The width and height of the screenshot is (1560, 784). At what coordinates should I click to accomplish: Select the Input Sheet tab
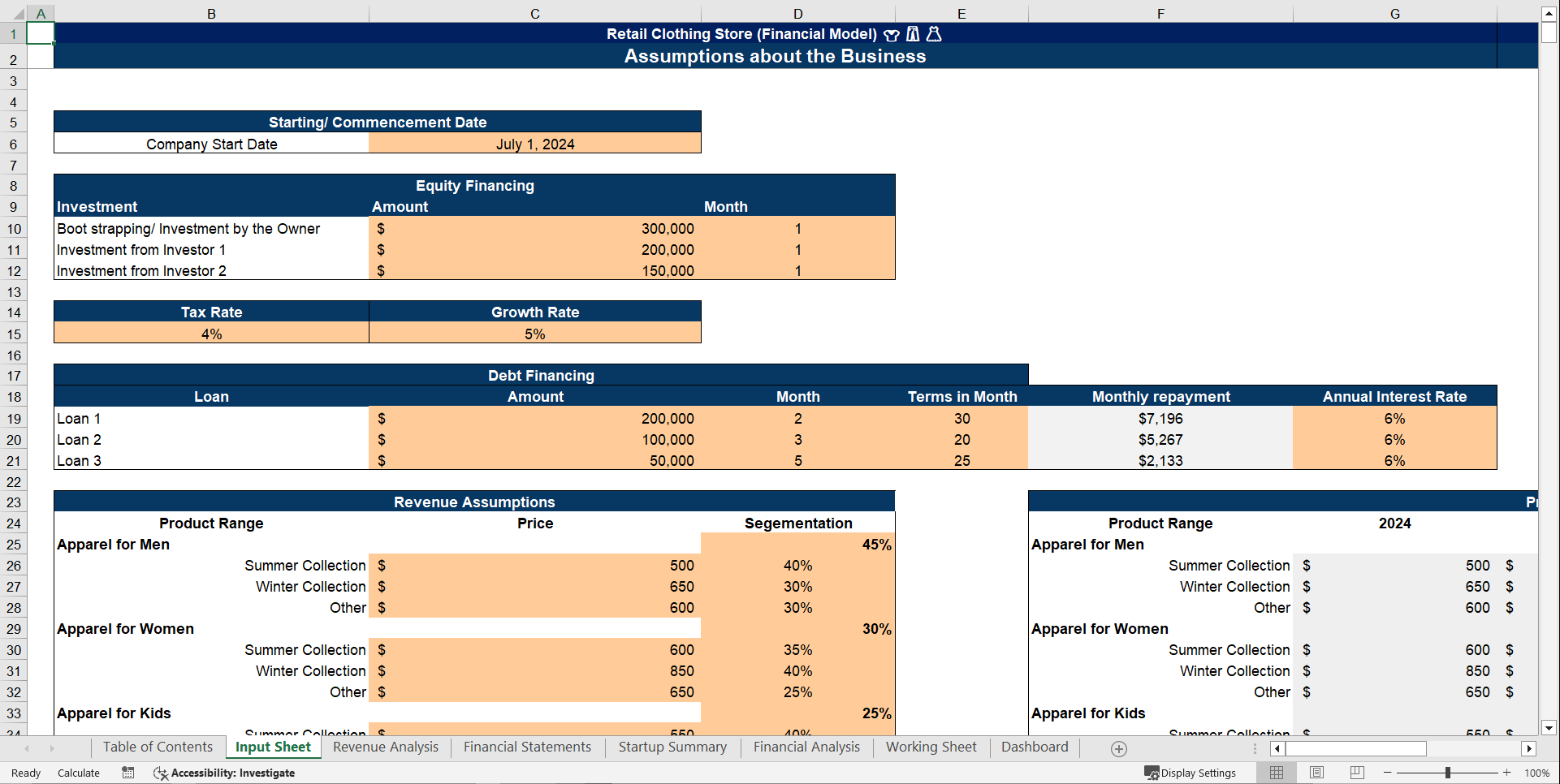273,747
